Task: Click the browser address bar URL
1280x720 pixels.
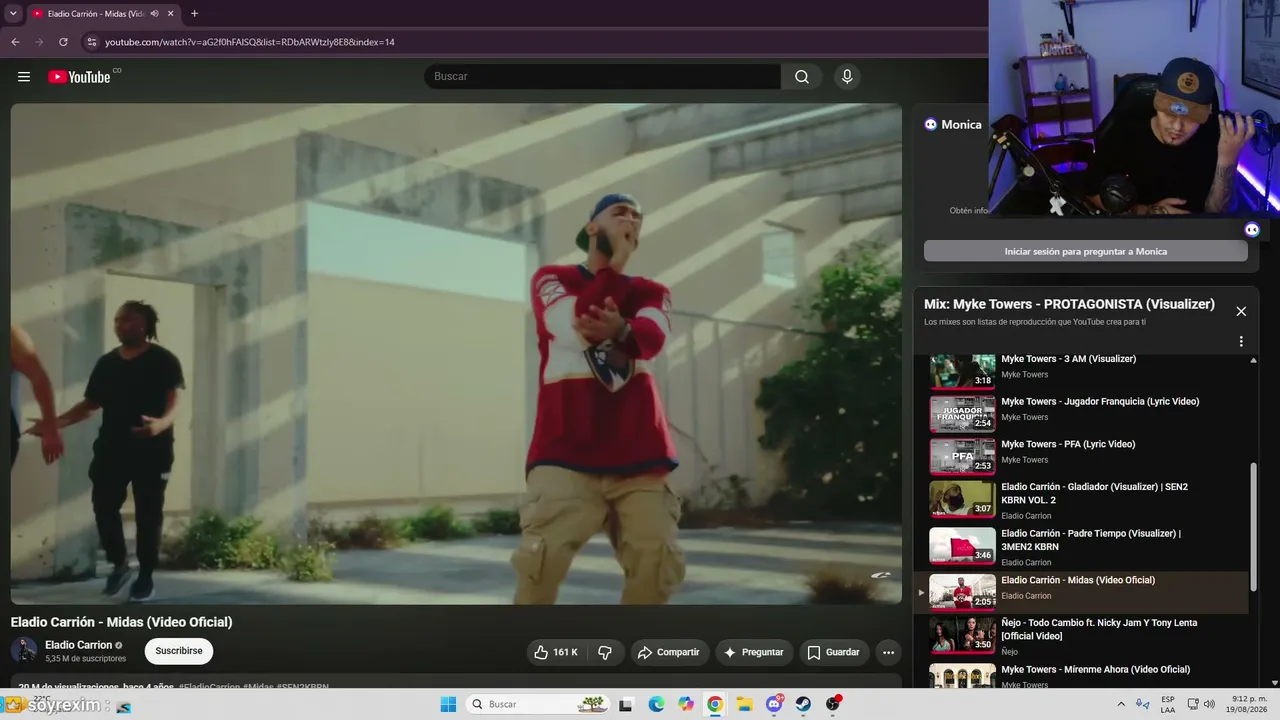Action: pos(250,42)
